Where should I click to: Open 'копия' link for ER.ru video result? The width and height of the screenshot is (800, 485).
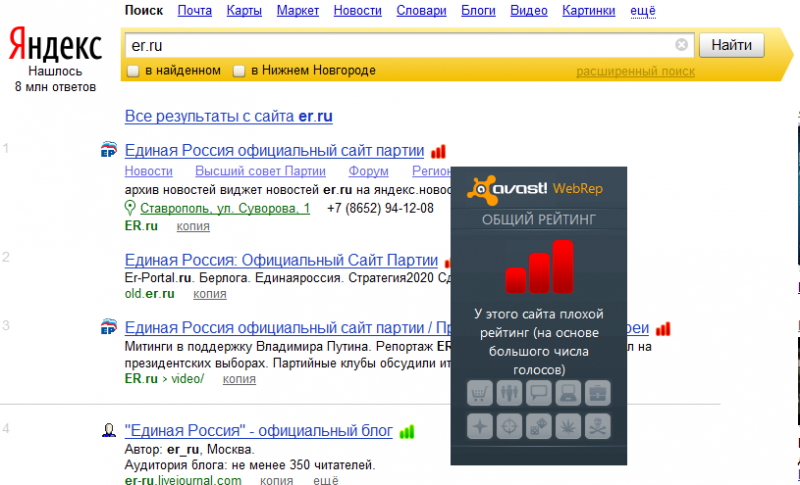click(x=239, y=379)
